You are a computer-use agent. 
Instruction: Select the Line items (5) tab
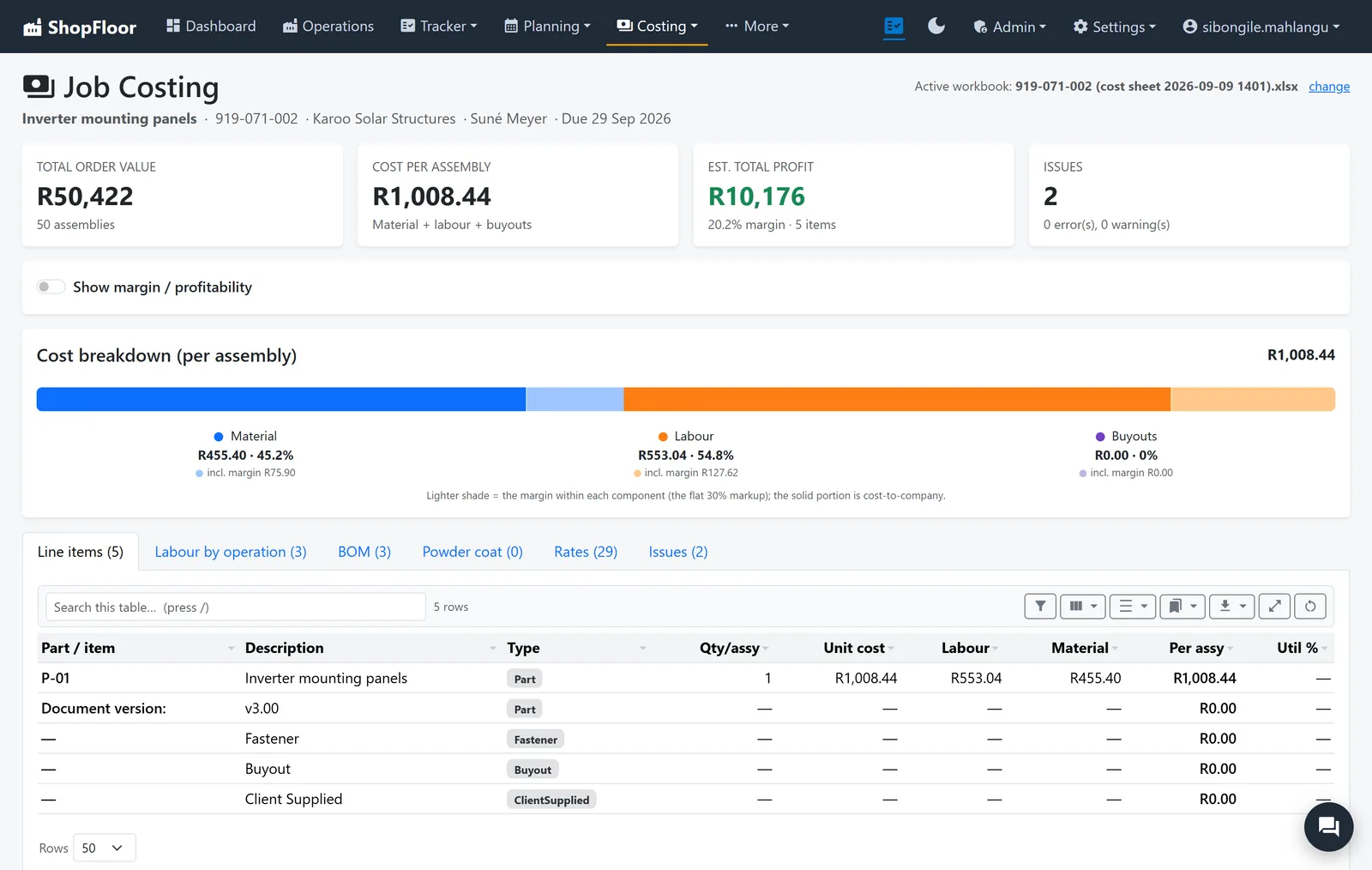pyautogui.click(x=81, y=552)
